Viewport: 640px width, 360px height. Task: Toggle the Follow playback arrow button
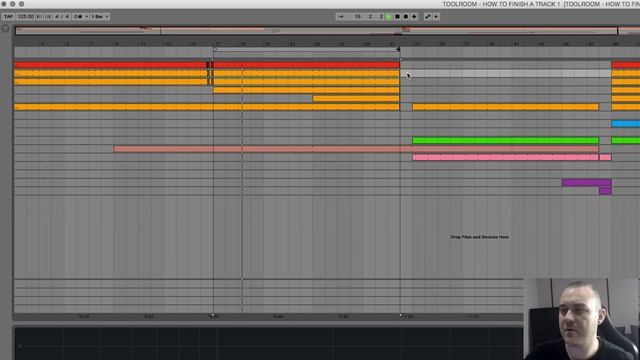(341, 17)
